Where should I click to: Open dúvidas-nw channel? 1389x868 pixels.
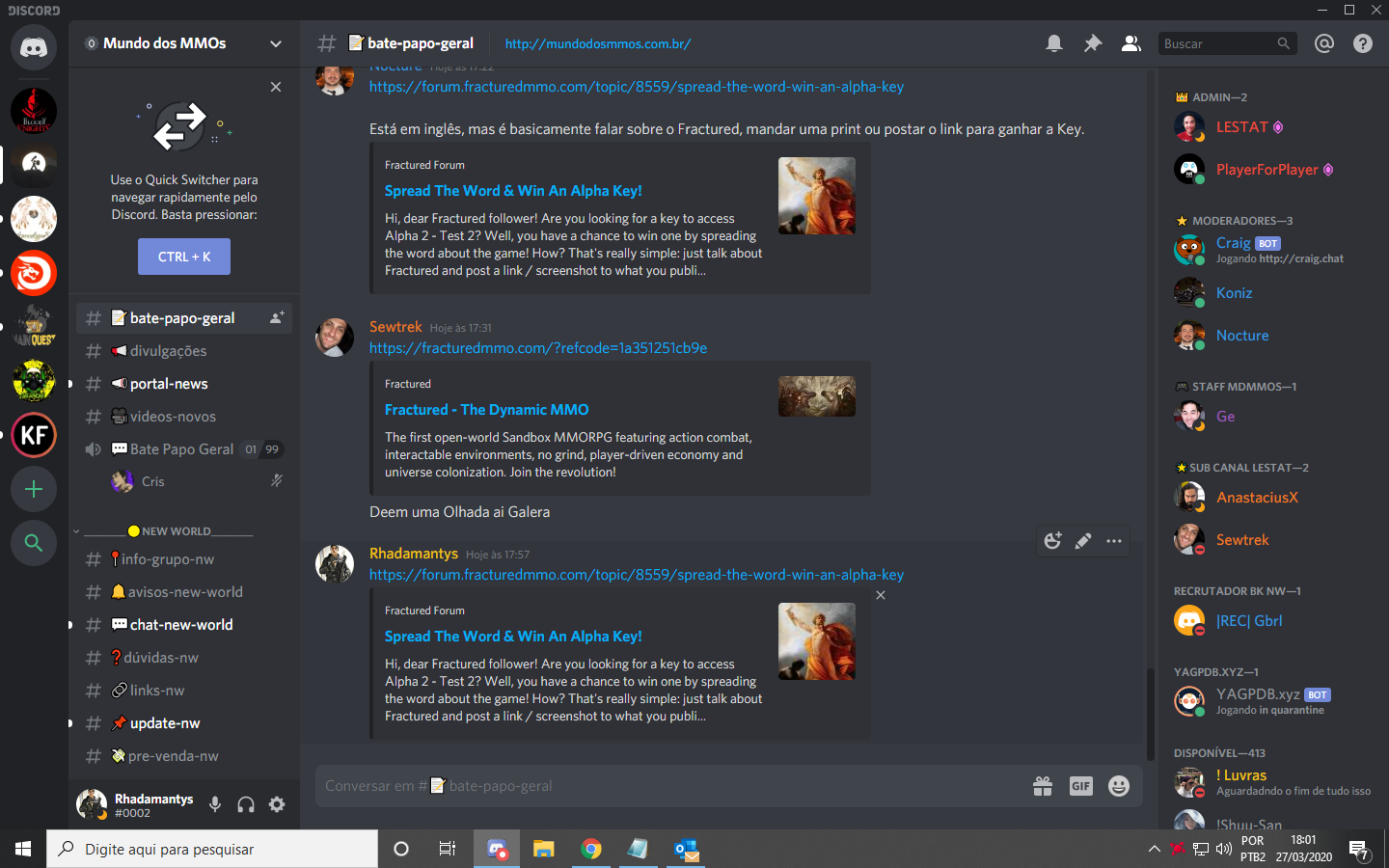tap(184, 658)
